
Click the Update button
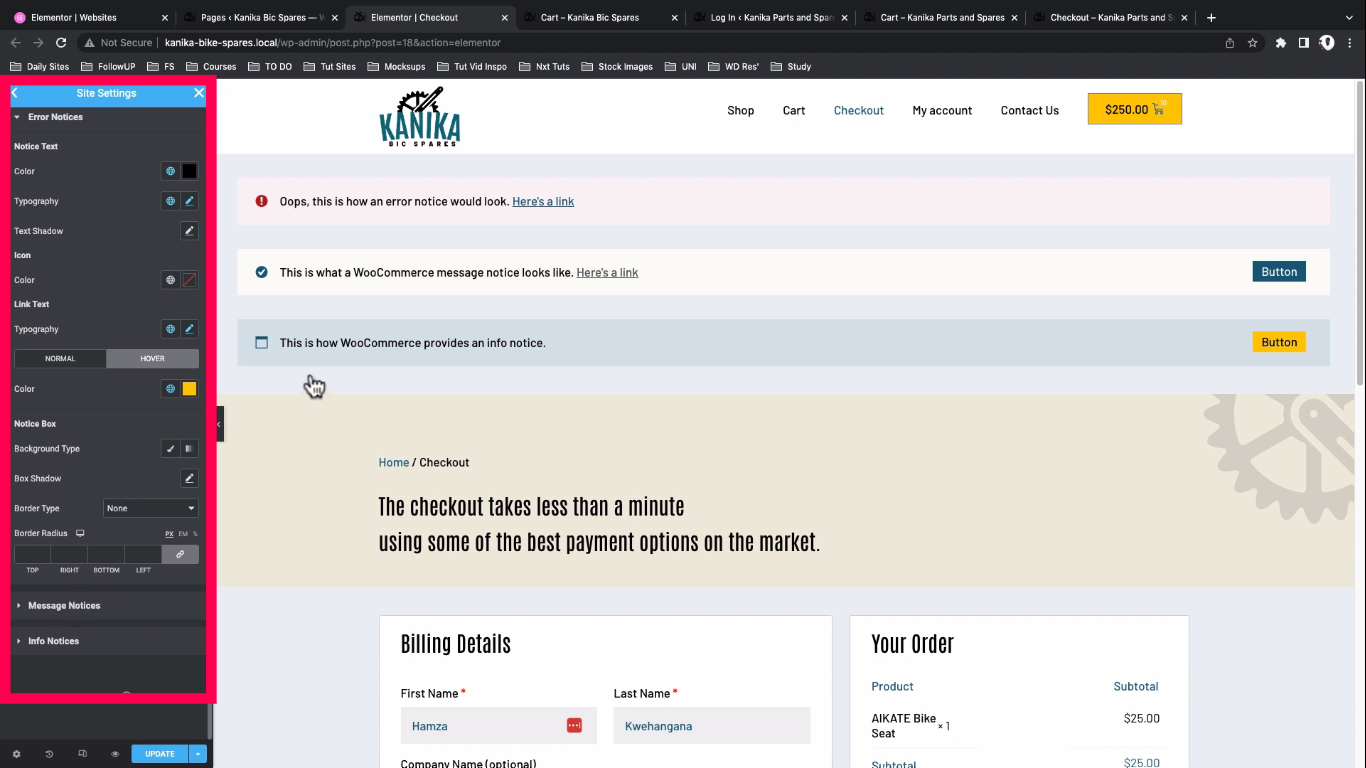click(x=160, y=754)
